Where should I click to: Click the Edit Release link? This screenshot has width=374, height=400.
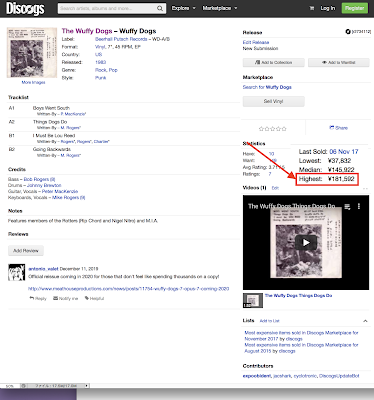pos(256,42)
